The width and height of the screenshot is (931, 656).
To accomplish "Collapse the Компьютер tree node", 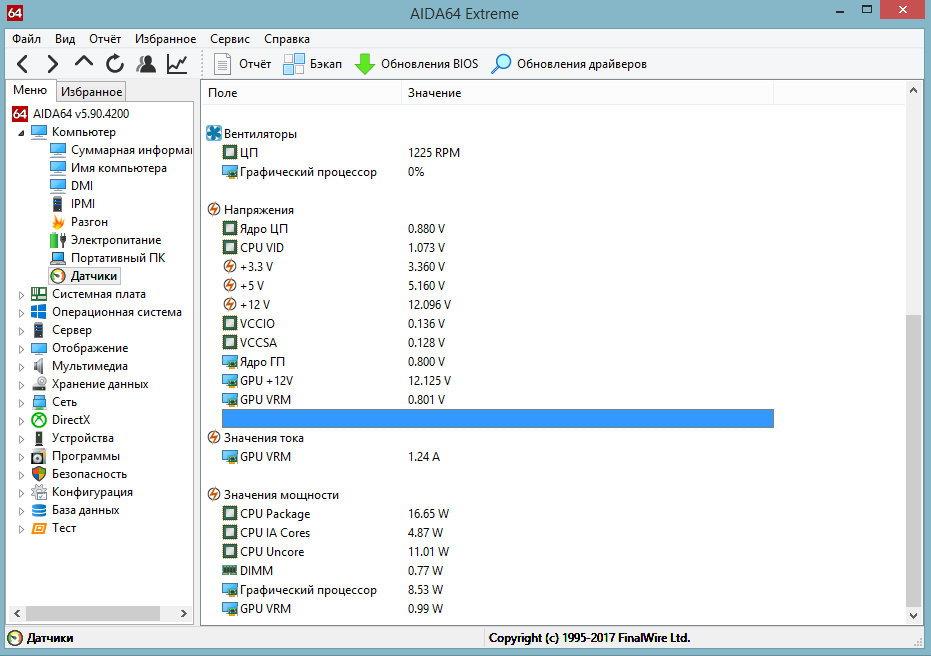I will pyautogui.click(x=21, y=132).
